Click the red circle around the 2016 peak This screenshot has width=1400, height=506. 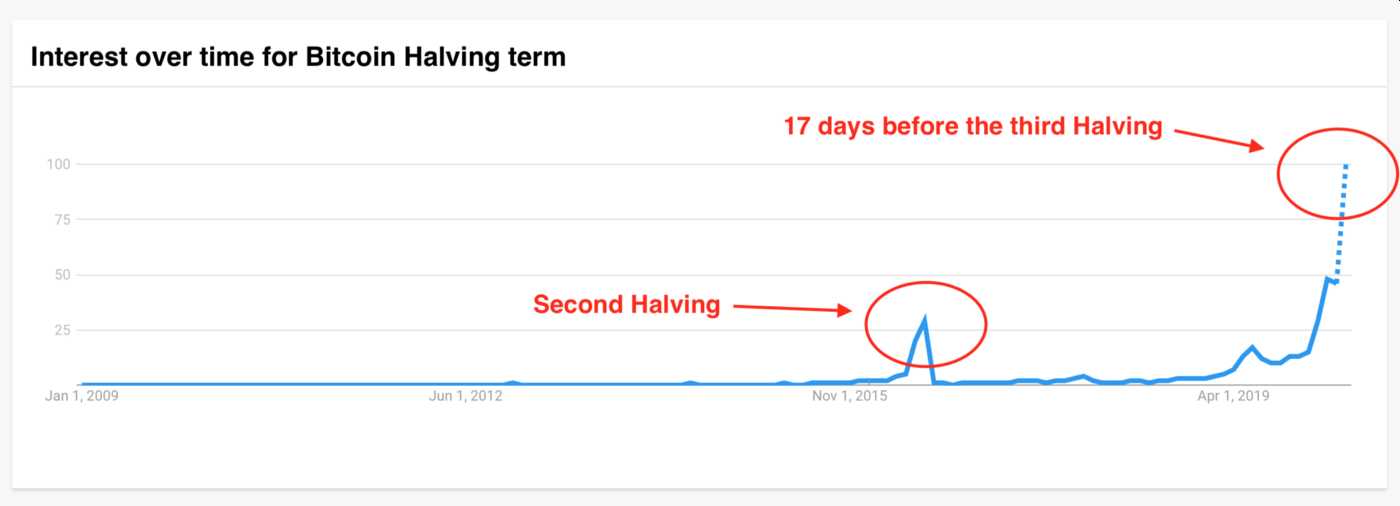point(926,324)
